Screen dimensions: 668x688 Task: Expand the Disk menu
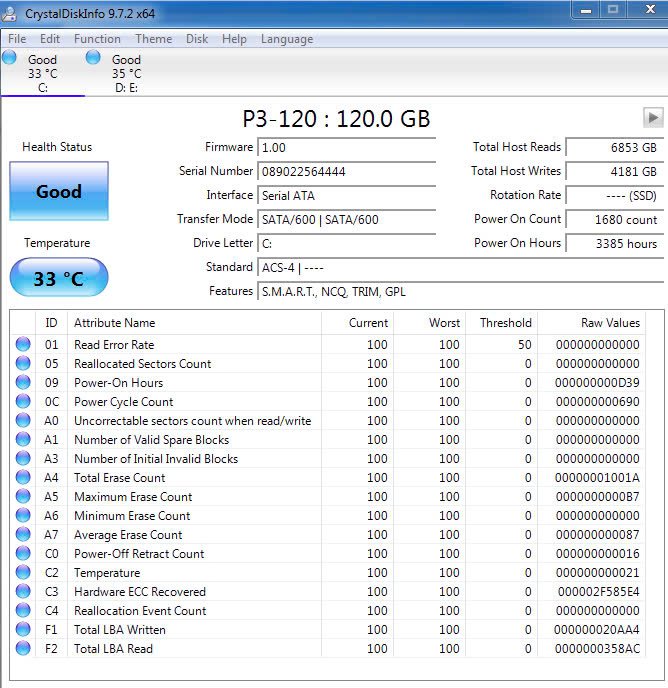click(x=197, y=39)
